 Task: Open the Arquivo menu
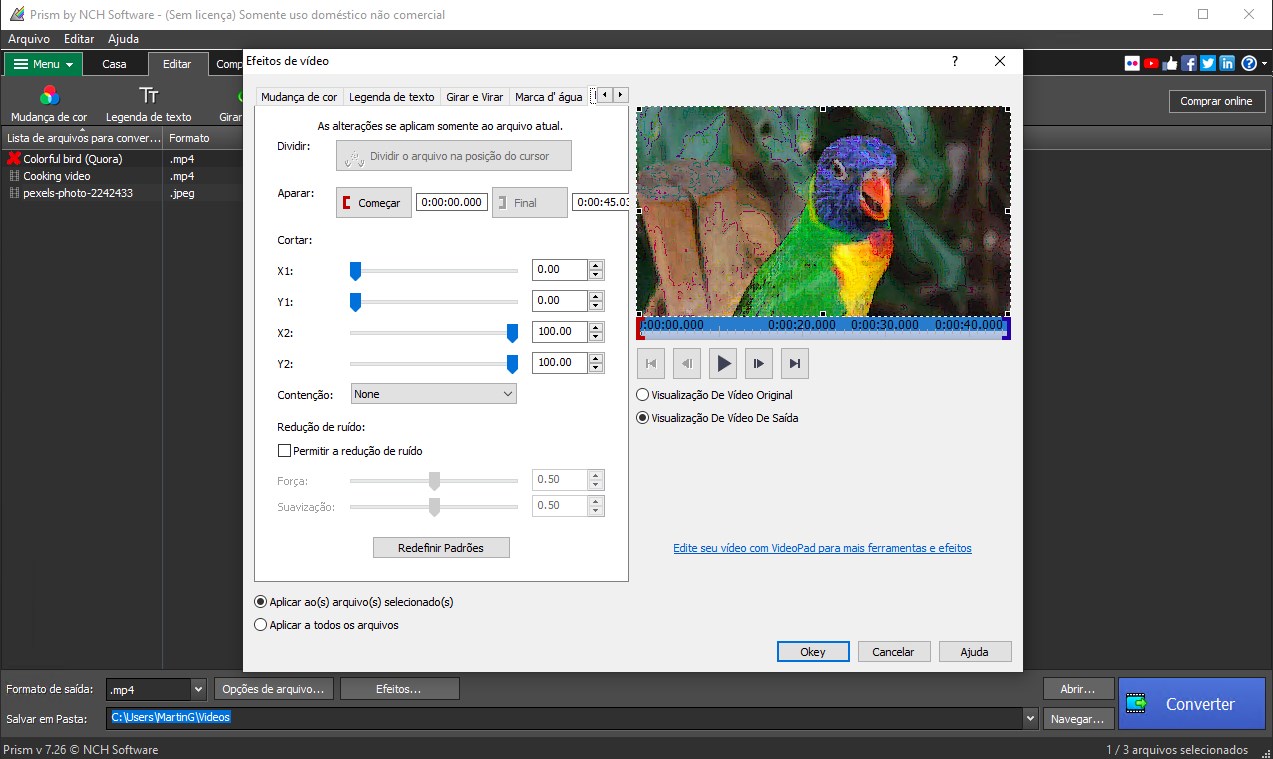29,39
